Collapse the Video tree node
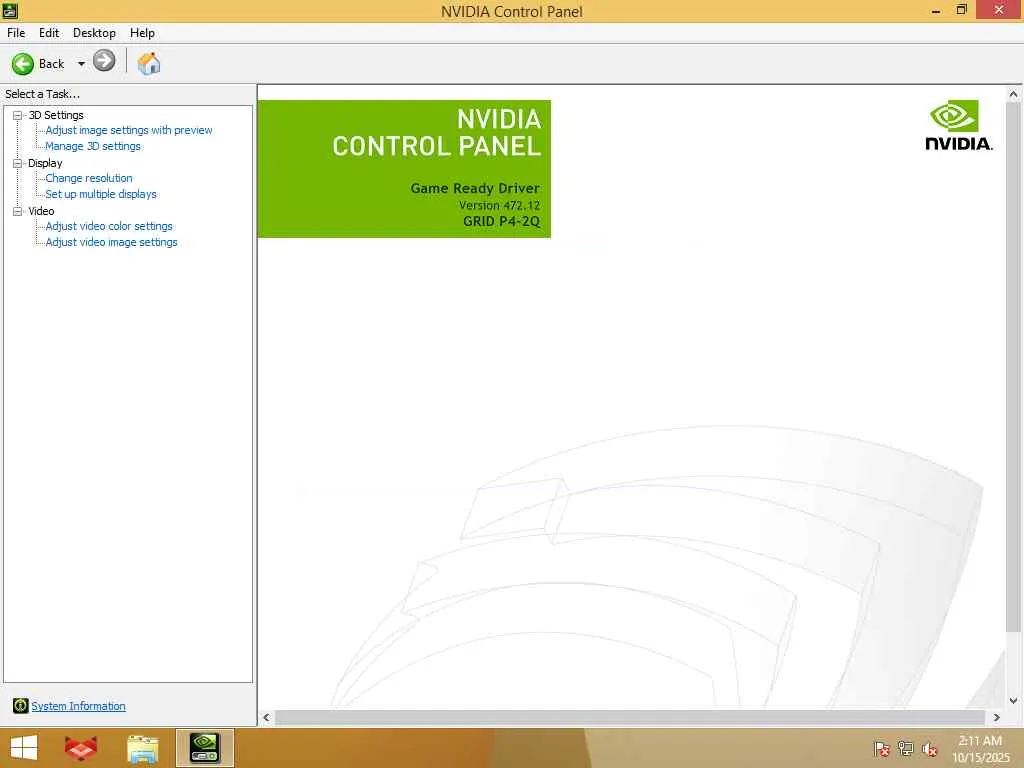 [18, 212]
